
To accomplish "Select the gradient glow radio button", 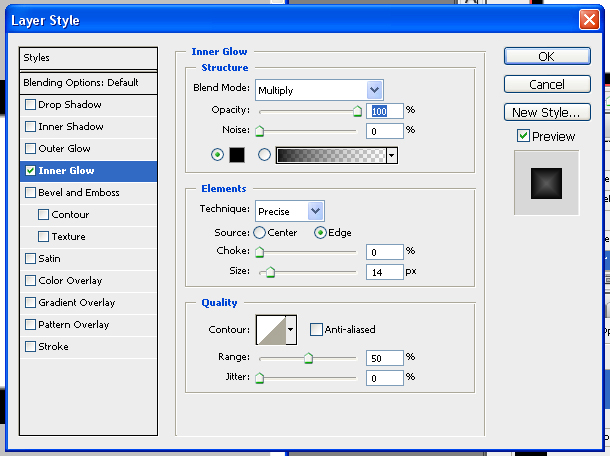I will (x=264, y=155).
